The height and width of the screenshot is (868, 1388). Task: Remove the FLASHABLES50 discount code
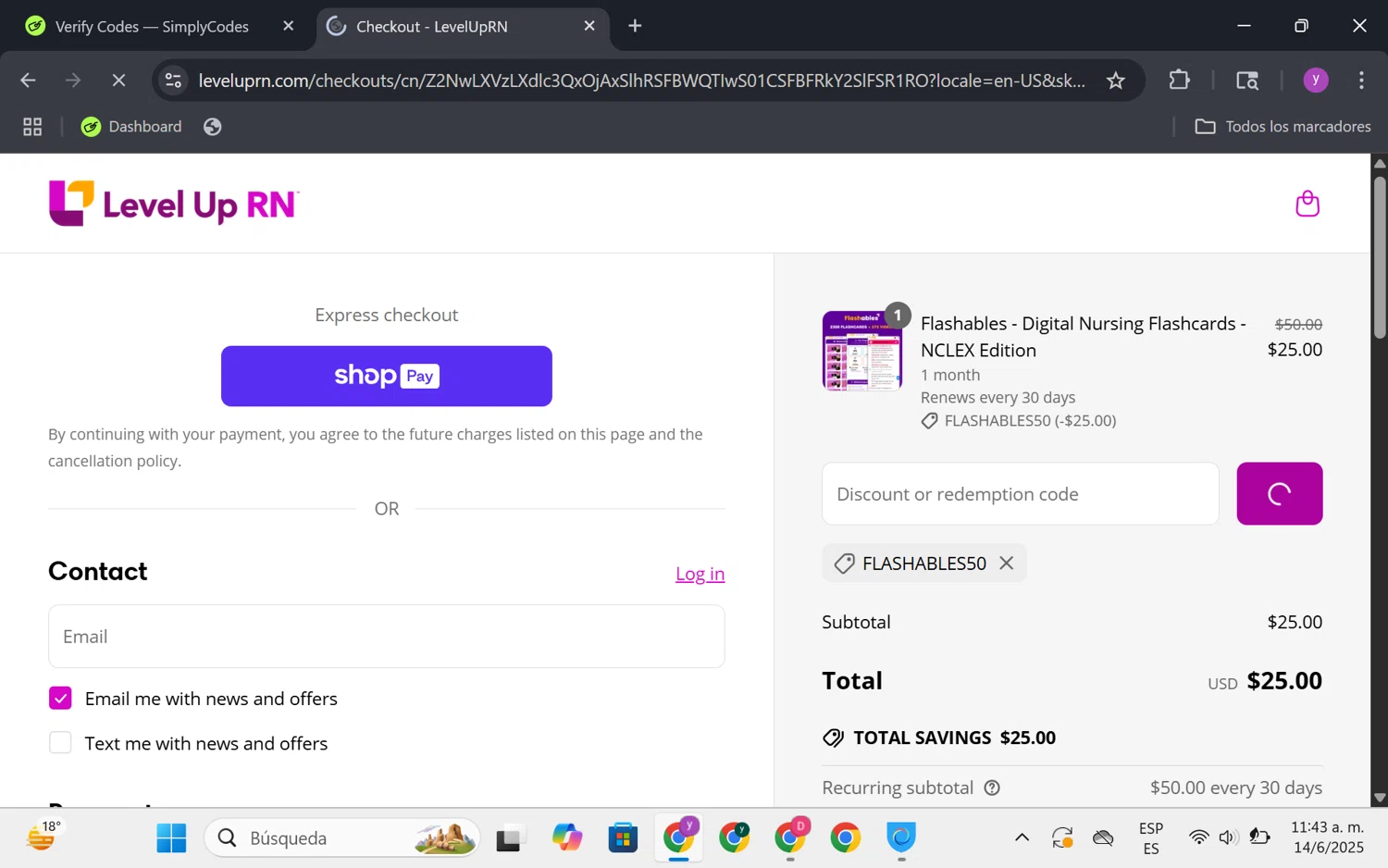click(1007, 563)
